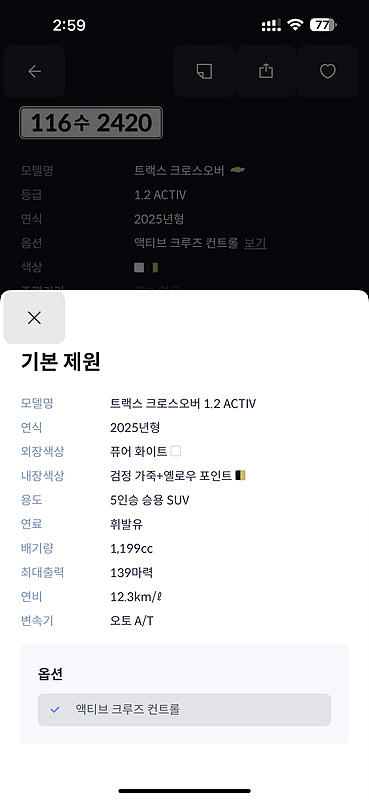The height and width of the screenshot is (800, 369).
Task: Tap the Wi-Fi status icon
Action: coord(295,25)
